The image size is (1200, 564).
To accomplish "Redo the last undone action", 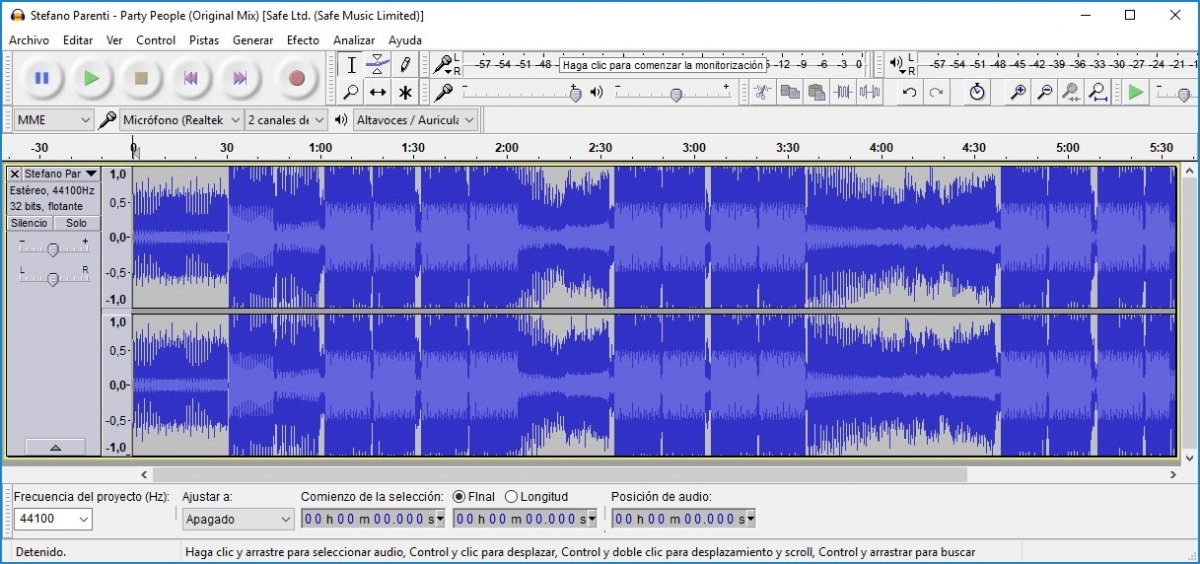I will coord(936,92).
